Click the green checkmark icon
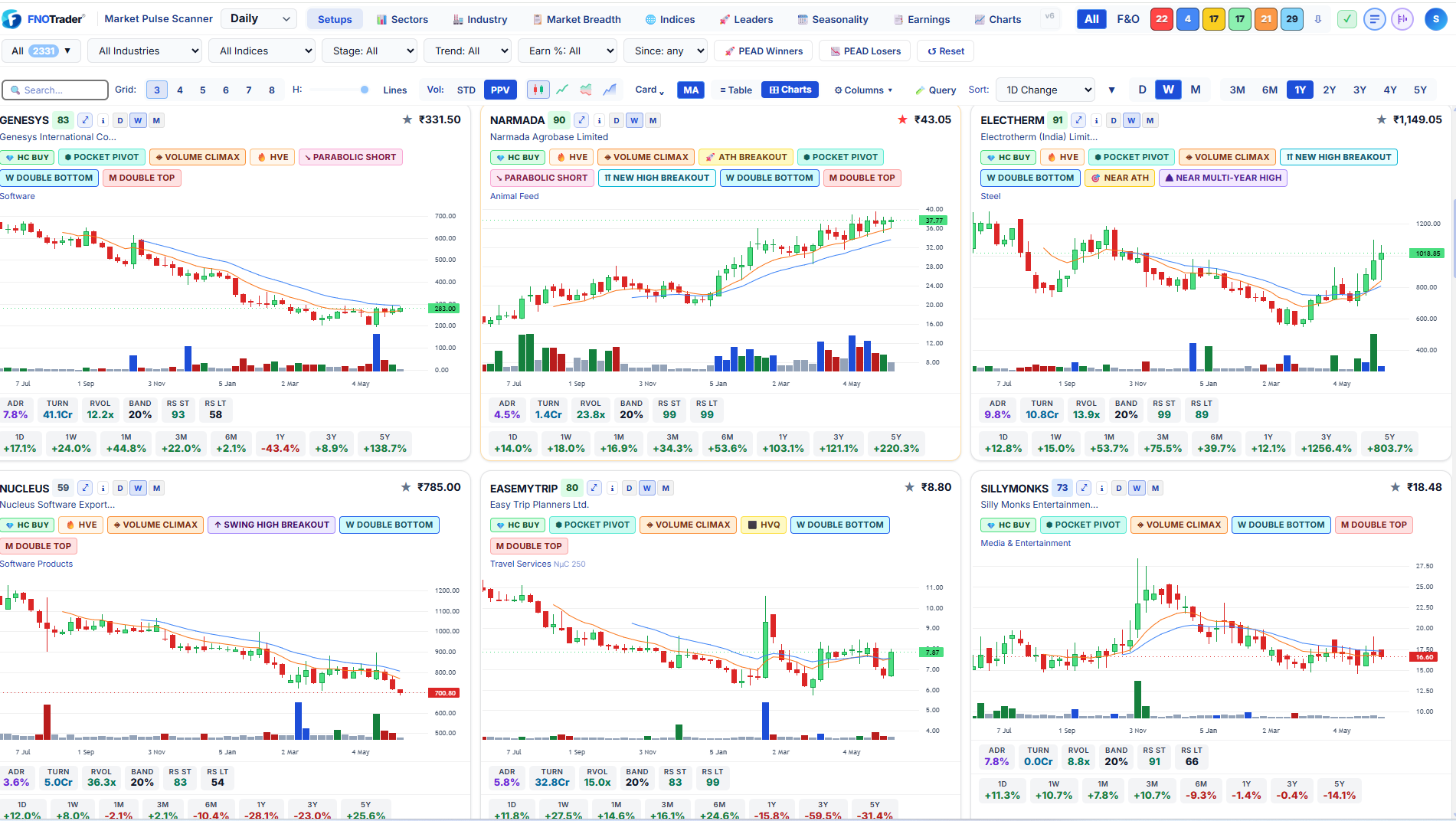The width and height of the screenshot is (1456, 821). pyautogui.click(x=1347, y=19)
